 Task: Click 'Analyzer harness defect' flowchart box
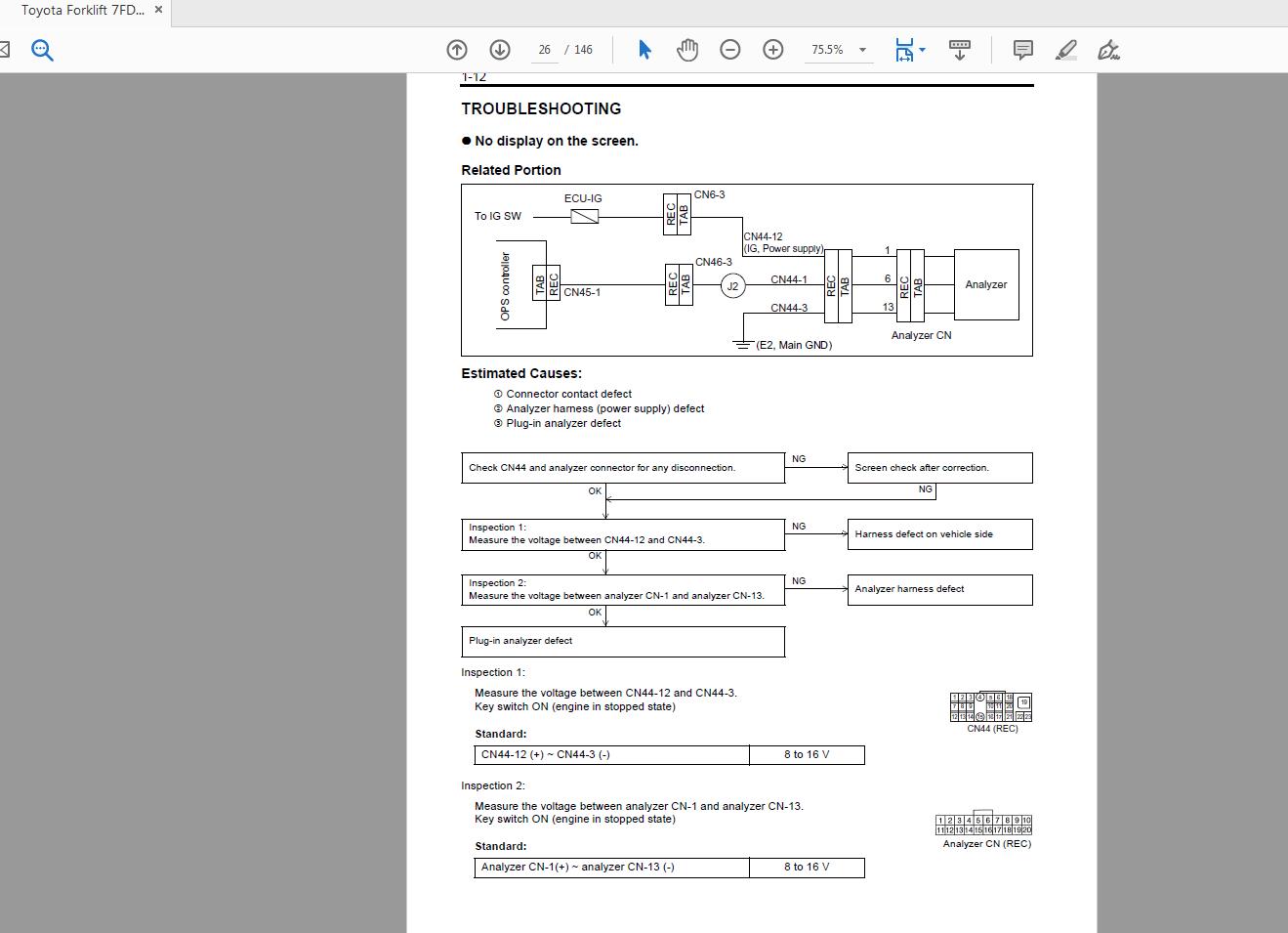pyautogui.click(x=939, y=589)
